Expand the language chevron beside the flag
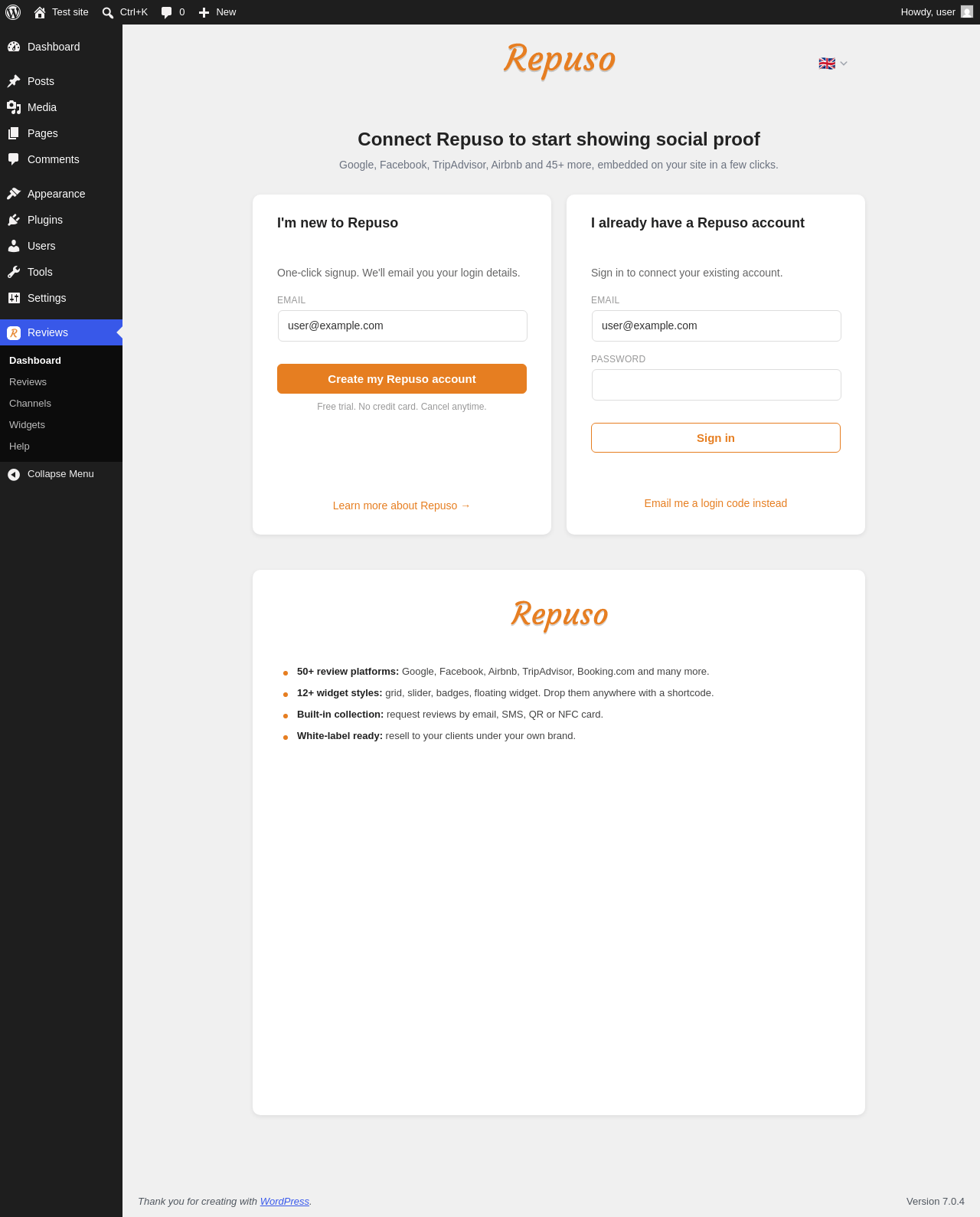The height and width of the screenshot is (1217, 980). (844, 64)
